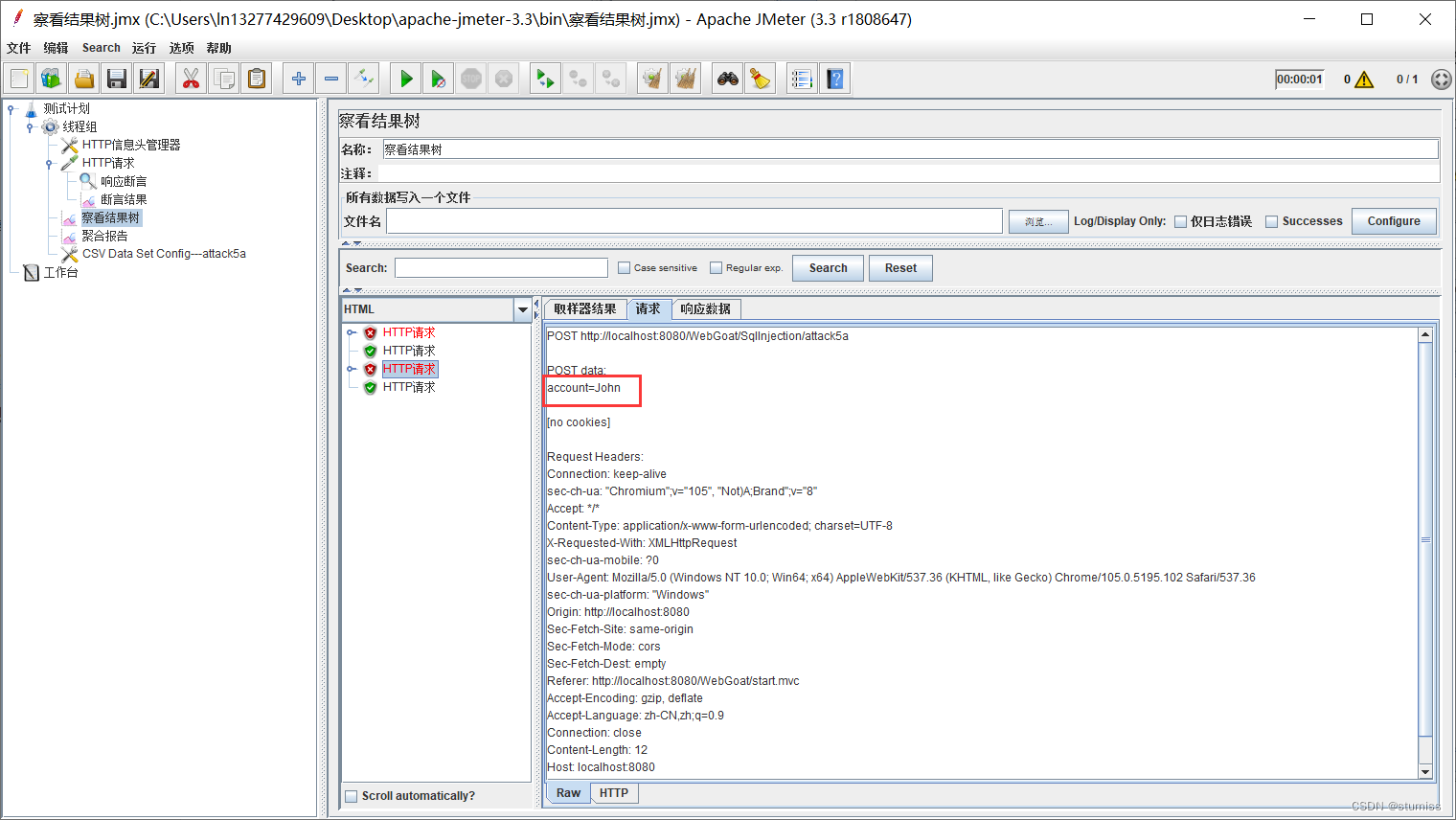
Task: Select the Raw bottom tab
Action: point(568,793)
